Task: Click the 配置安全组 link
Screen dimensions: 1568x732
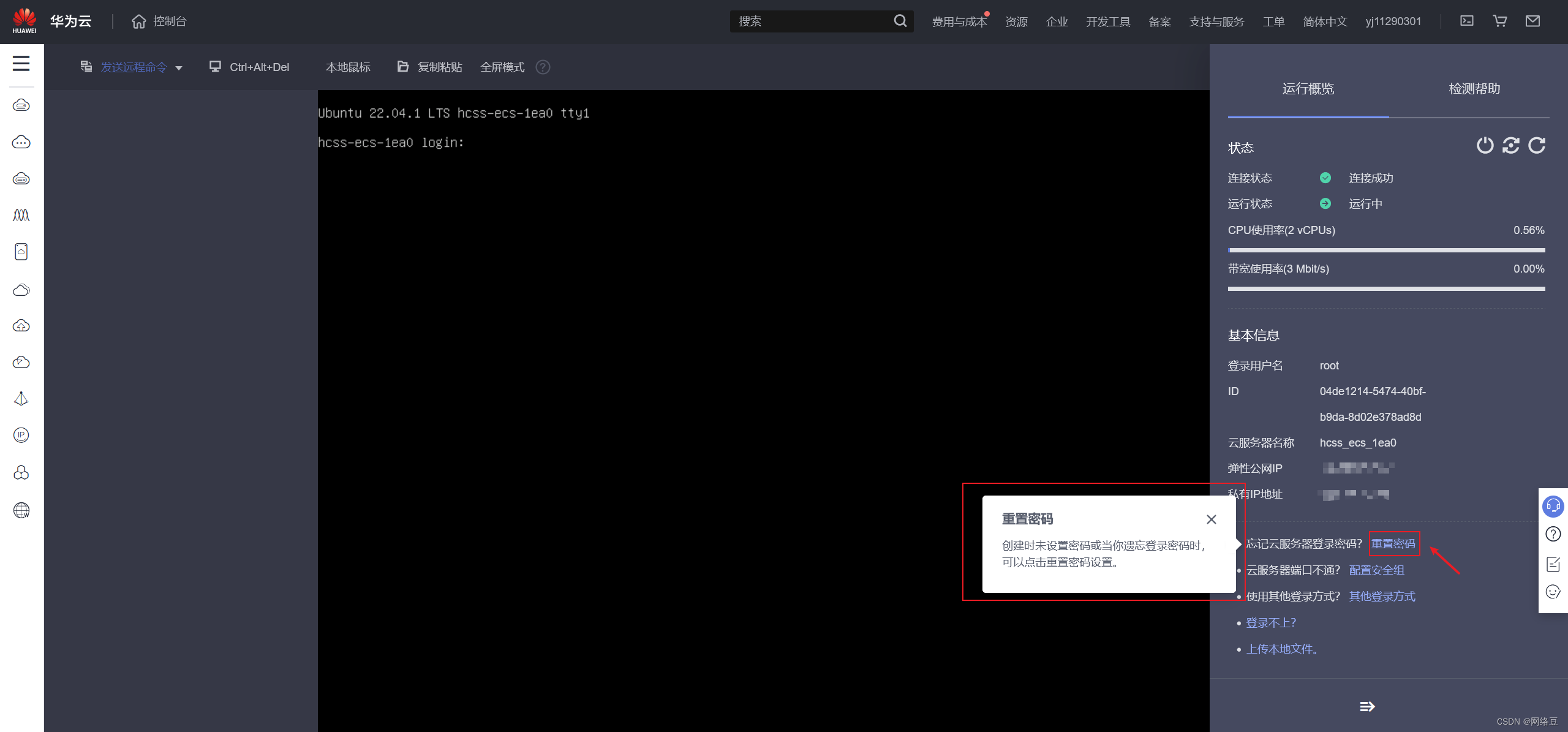Action: click(x=1376, y=570)
